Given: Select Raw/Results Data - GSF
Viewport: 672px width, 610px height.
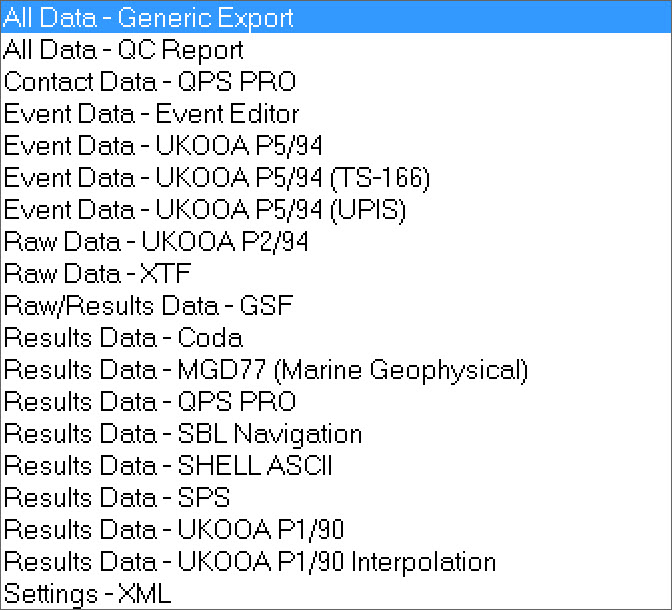Looking at the screenshot, I should [x=149, y=306].
